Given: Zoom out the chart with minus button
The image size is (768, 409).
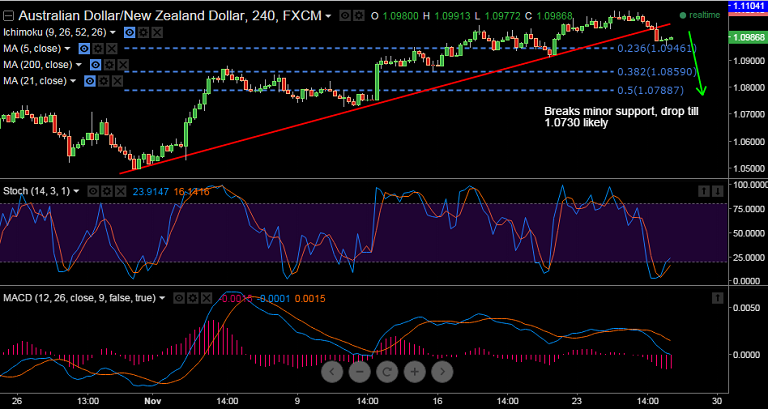Looking at the screenshot, I should tap(360, 371).
